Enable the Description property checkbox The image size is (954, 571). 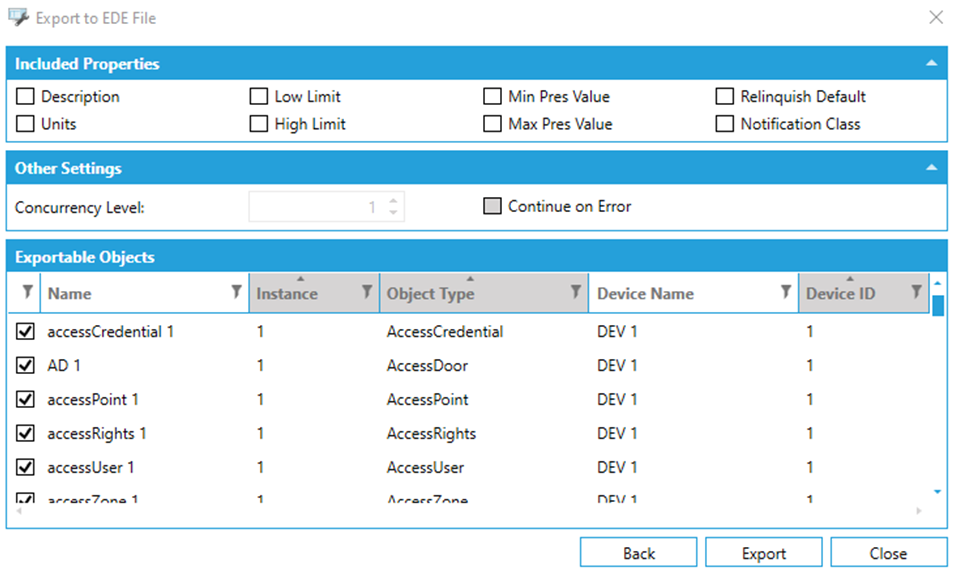(25, 97)
